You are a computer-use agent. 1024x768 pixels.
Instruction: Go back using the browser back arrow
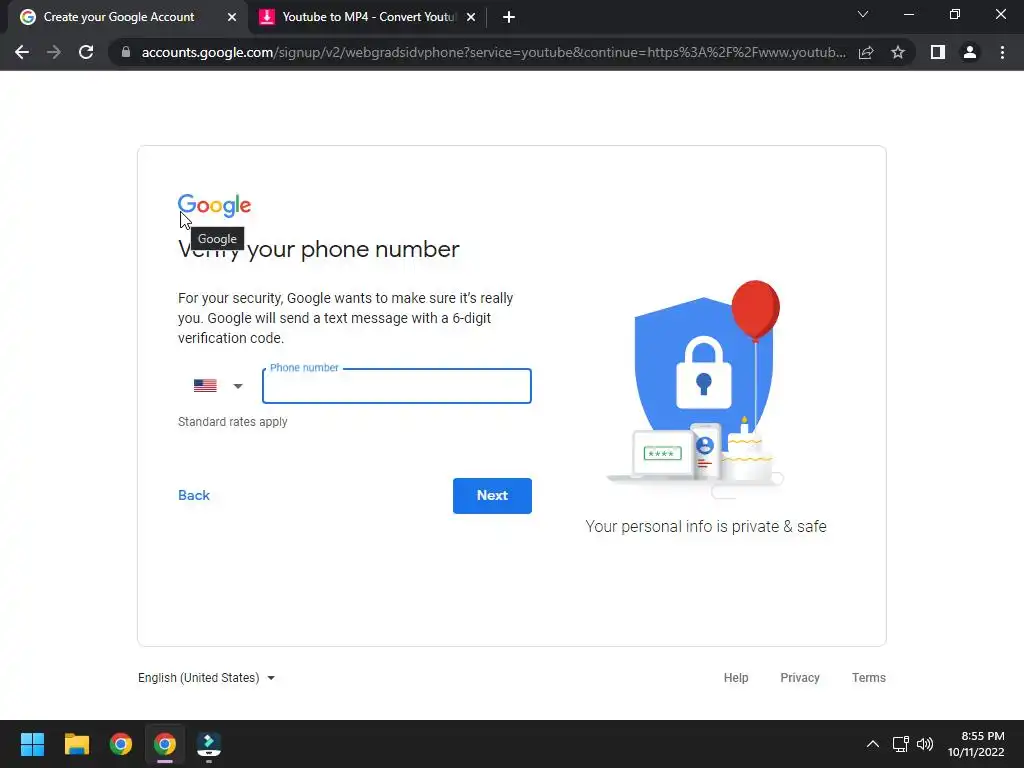point(22,52)
